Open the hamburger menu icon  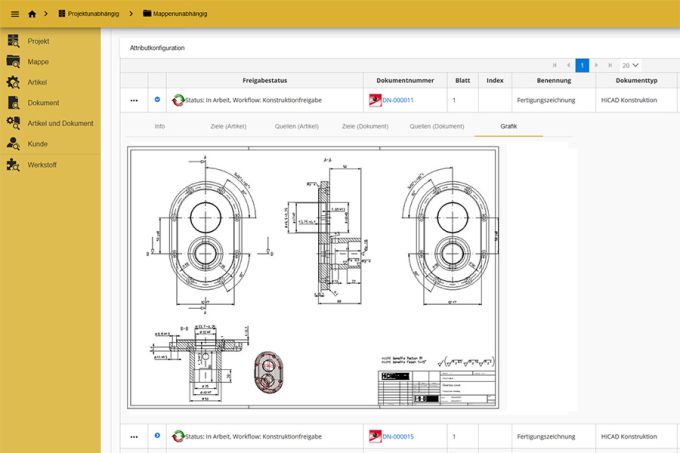point(14,13)
